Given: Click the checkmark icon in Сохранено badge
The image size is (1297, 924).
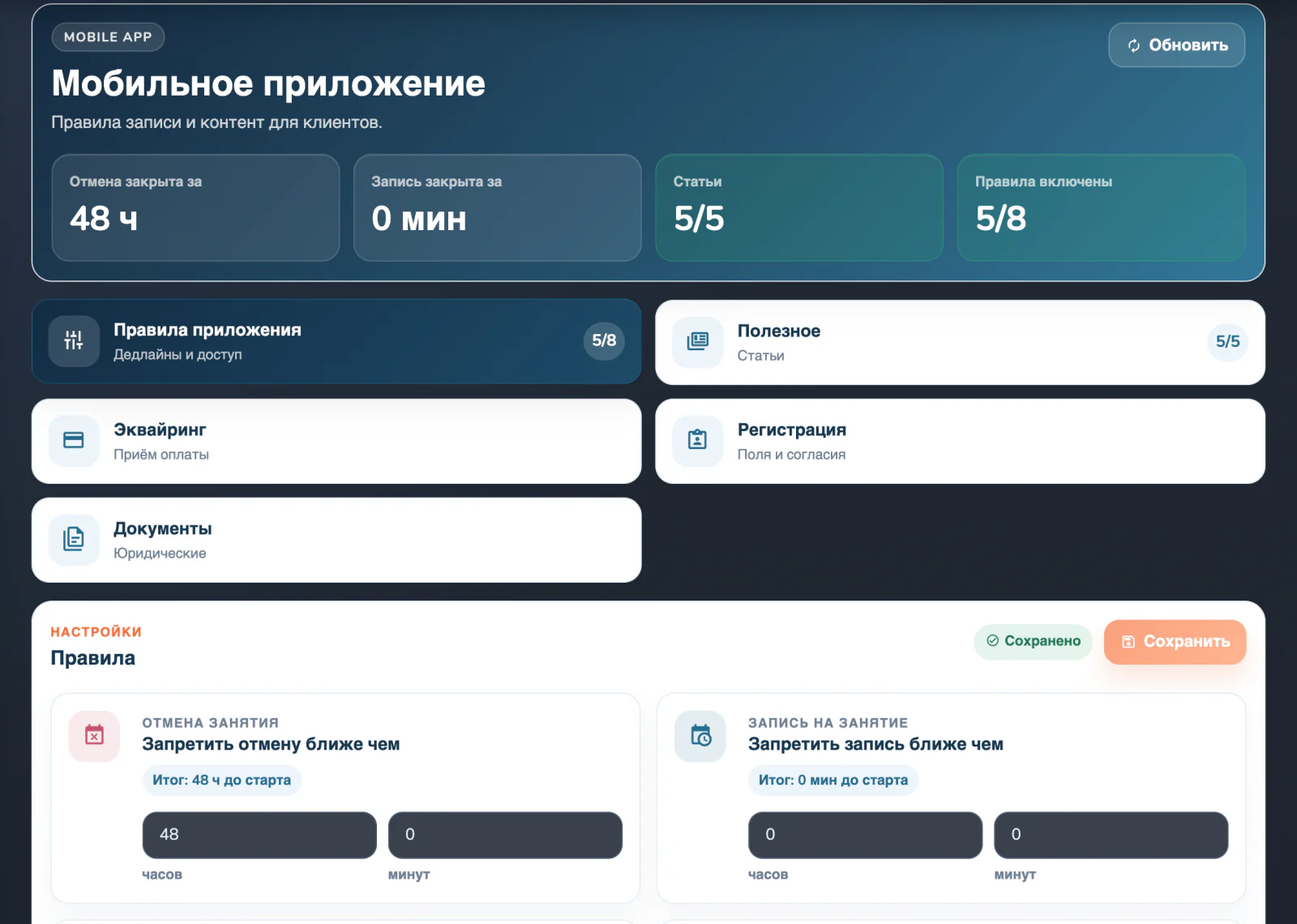Looking at the screenshot, I should point(993,640).
